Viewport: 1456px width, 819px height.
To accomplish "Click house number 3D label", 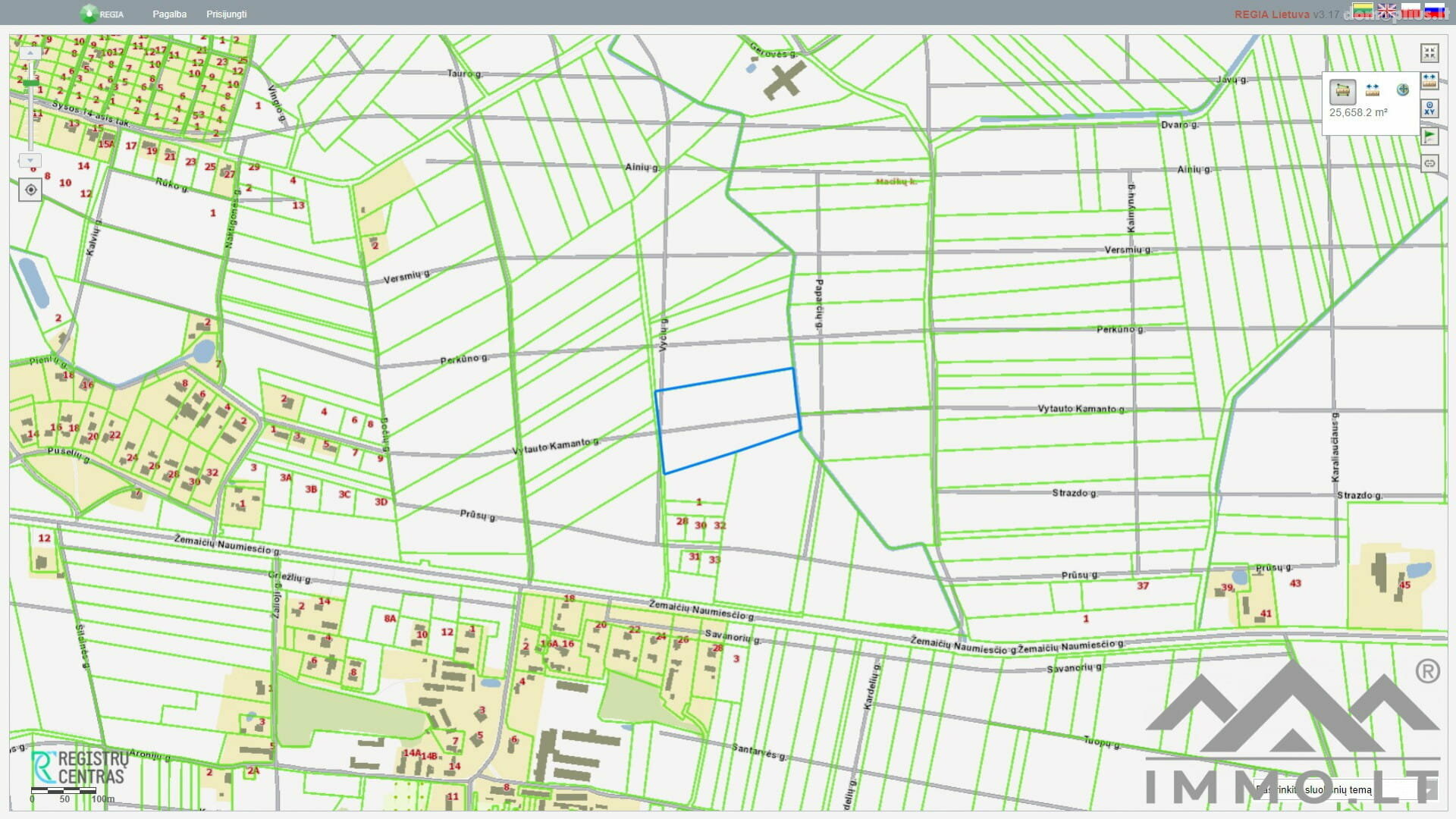I will [381, 502].
